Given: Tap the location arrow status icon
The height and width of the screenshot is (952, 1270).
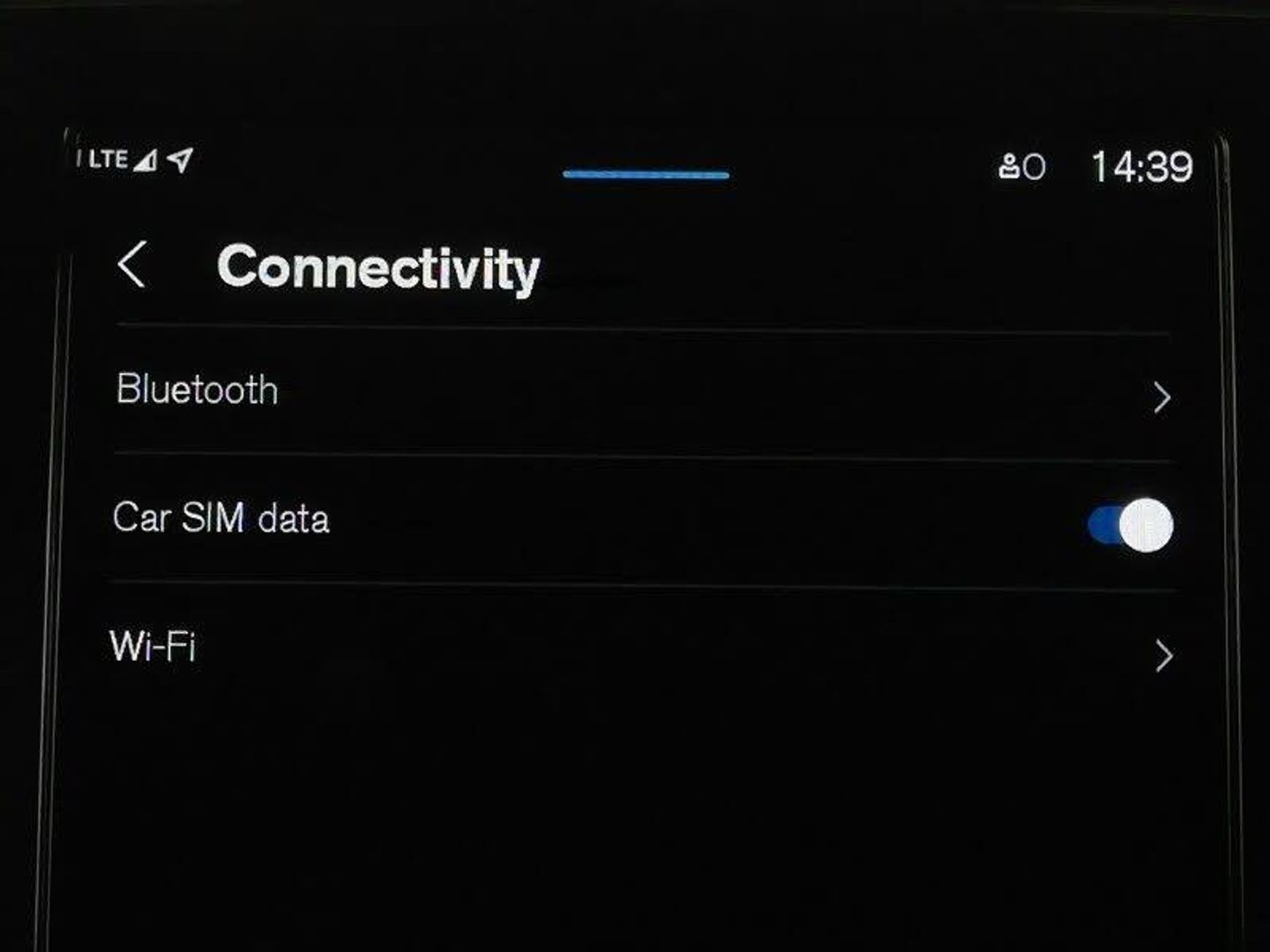Looking at the screenshot, I should 180,160.
